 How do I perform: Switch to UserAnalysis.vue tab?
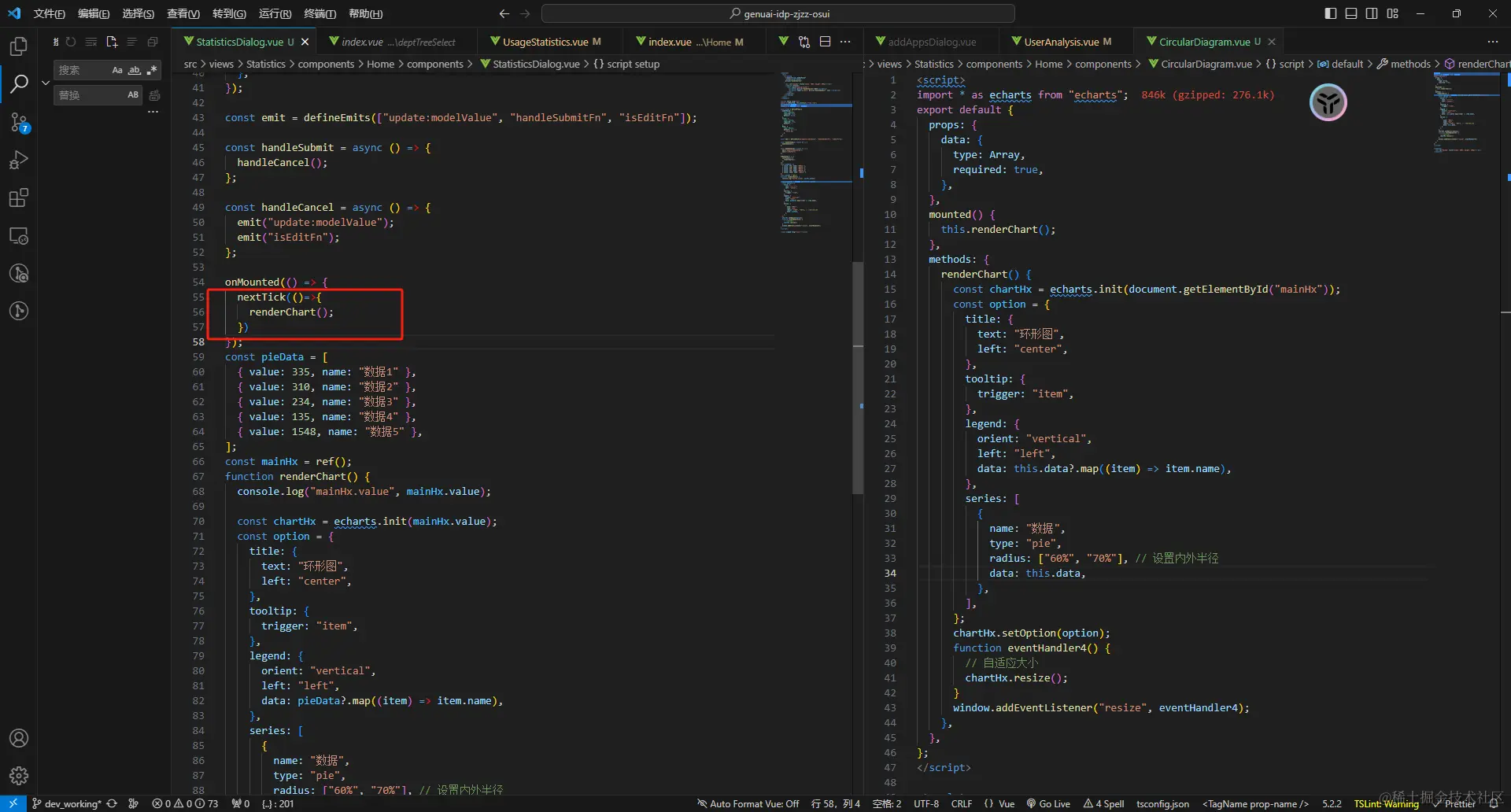tap(1062, 42)
